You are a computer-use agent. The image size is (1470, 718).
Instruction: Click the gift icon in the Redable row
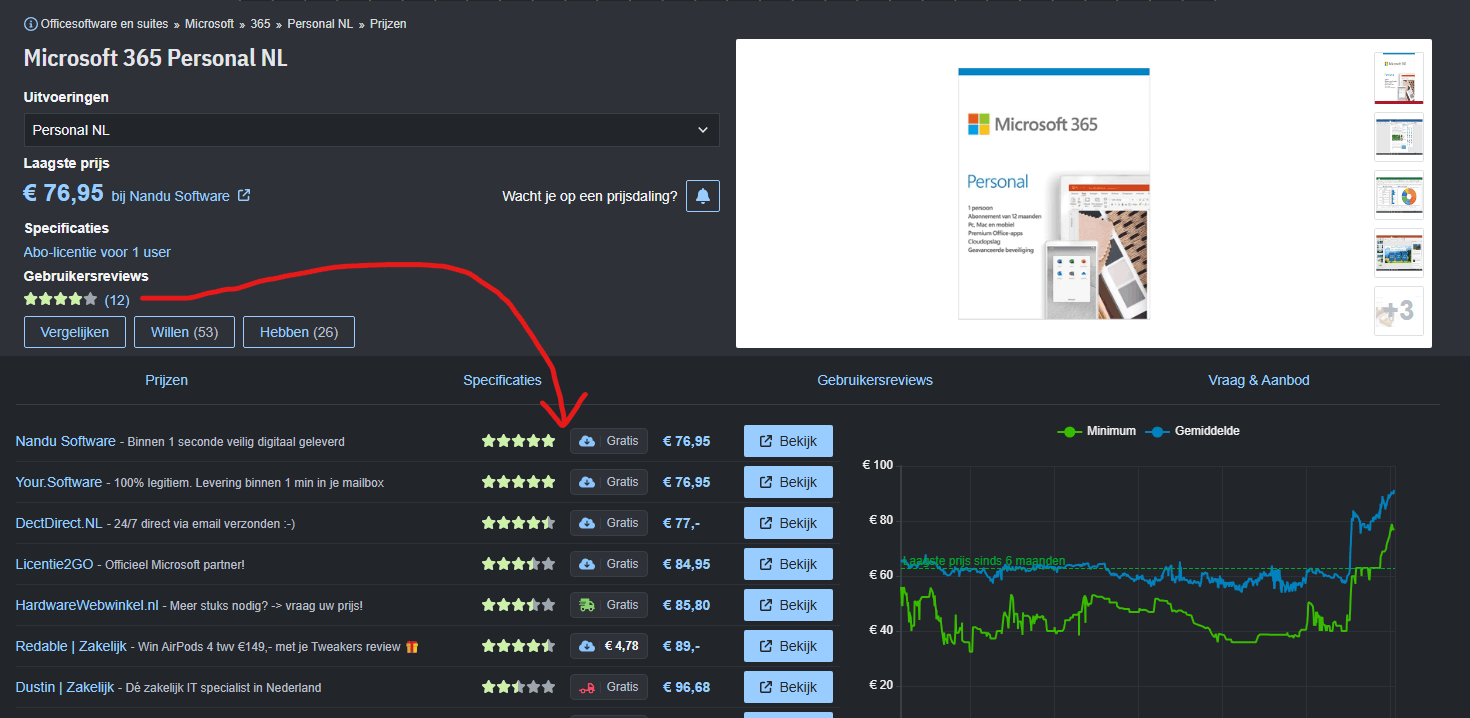pos(412,647)
